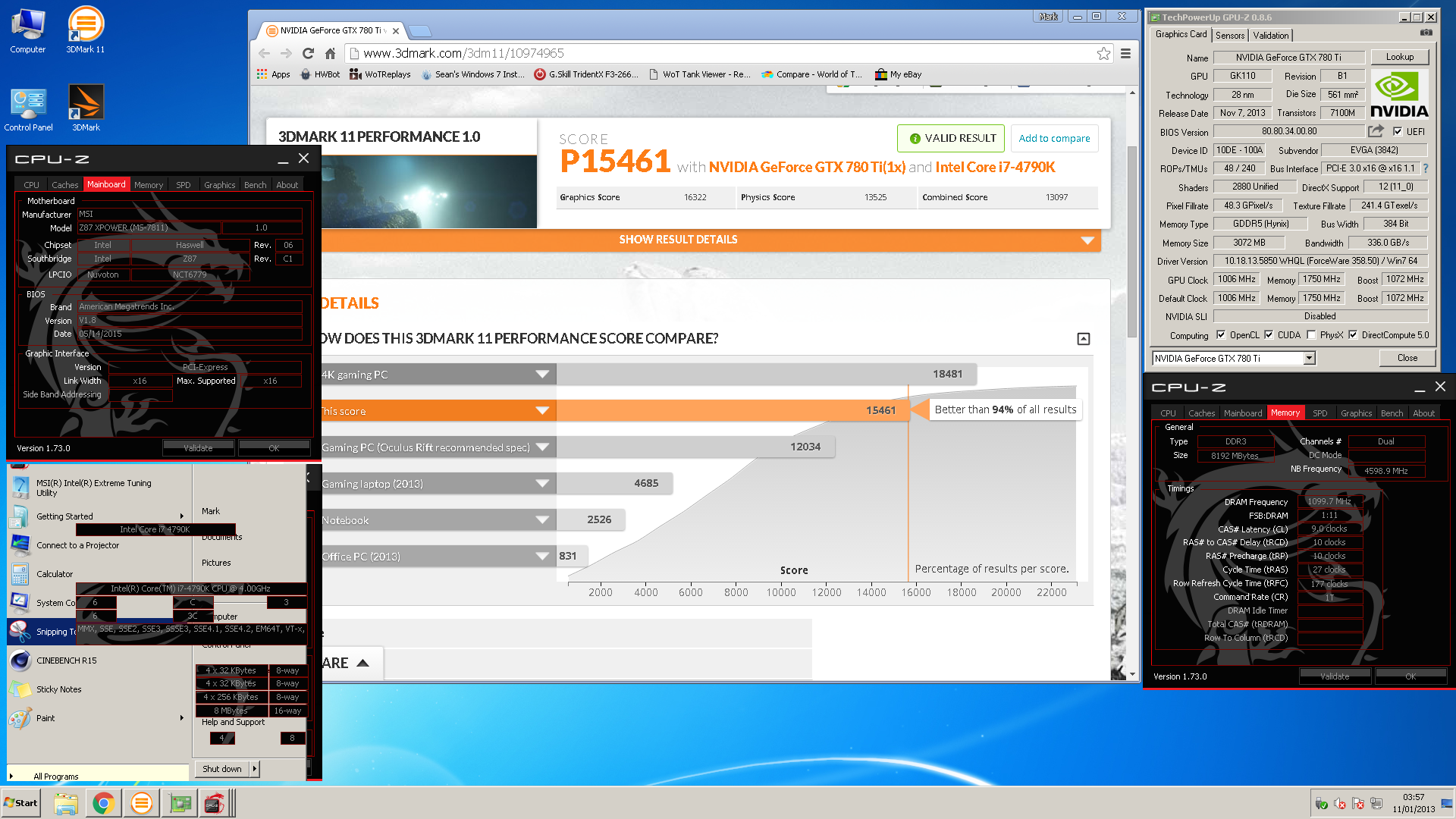This screenshot has height=819, width=1456.
Task: Open the Control Panel desktop icon
Action: (28, 108)
